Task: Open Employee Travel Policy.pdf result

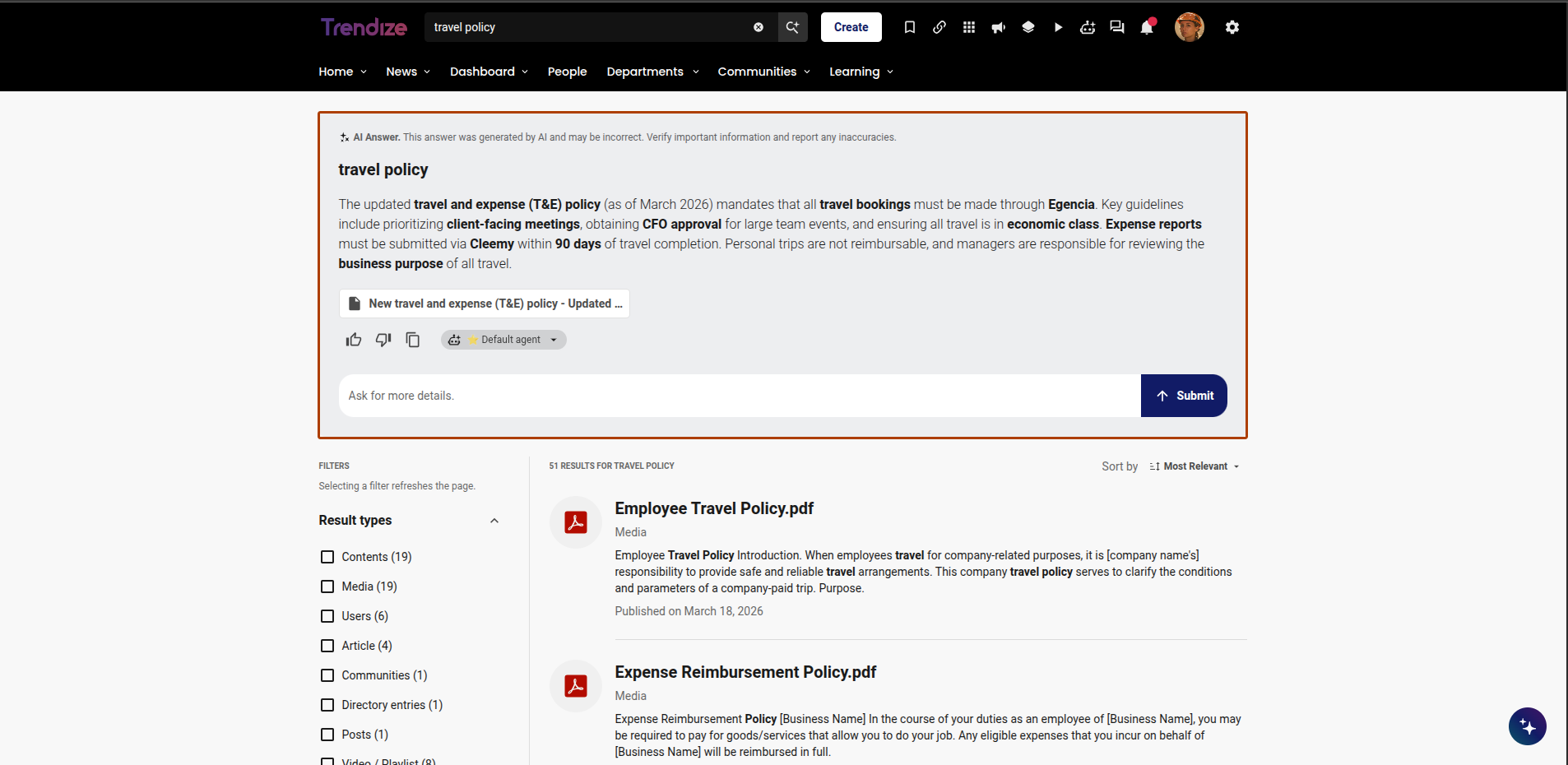Action: [x=714, y=508]
